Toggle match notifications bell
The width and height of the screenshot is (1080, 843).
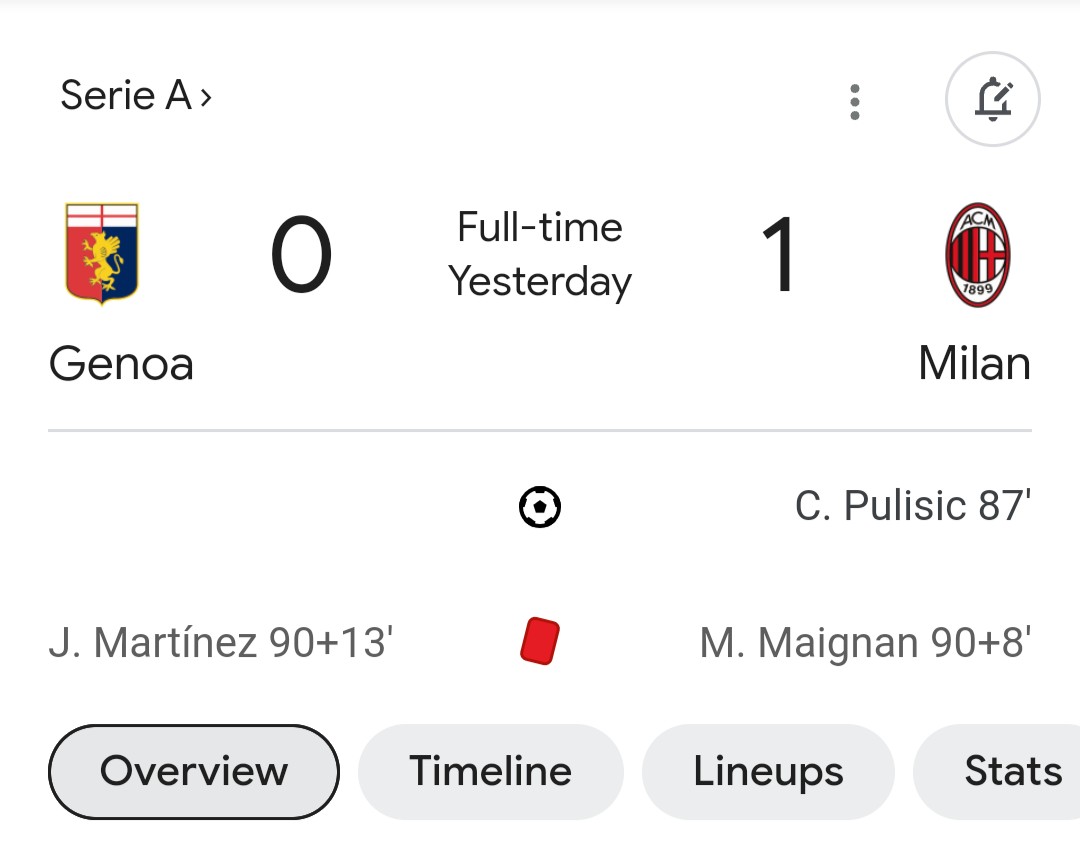point(993,100)
